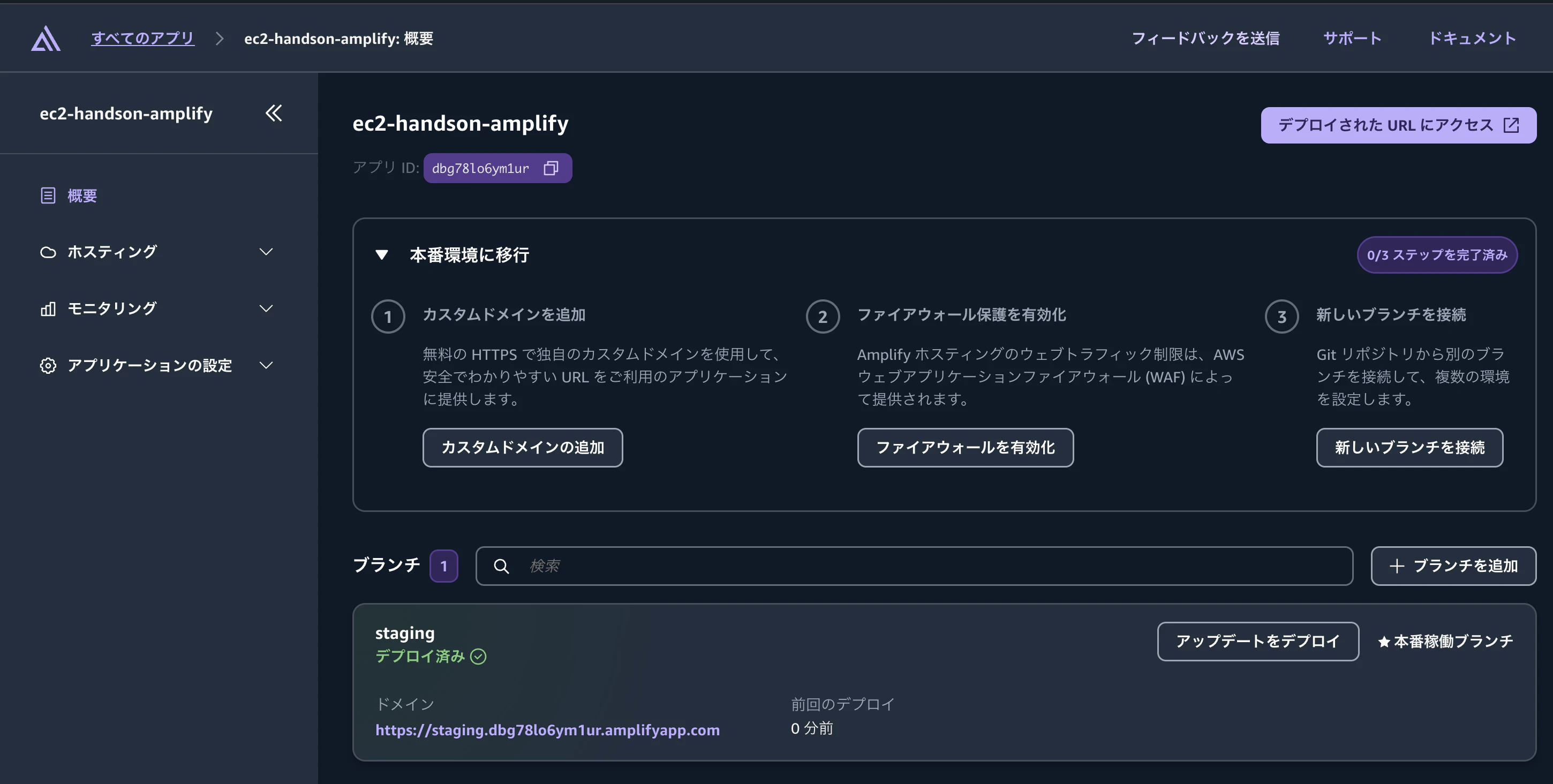Click the star icon beside 本番稼働ブランチ
Viewport: 1553px width, 784px height.
coord(1384,642)
